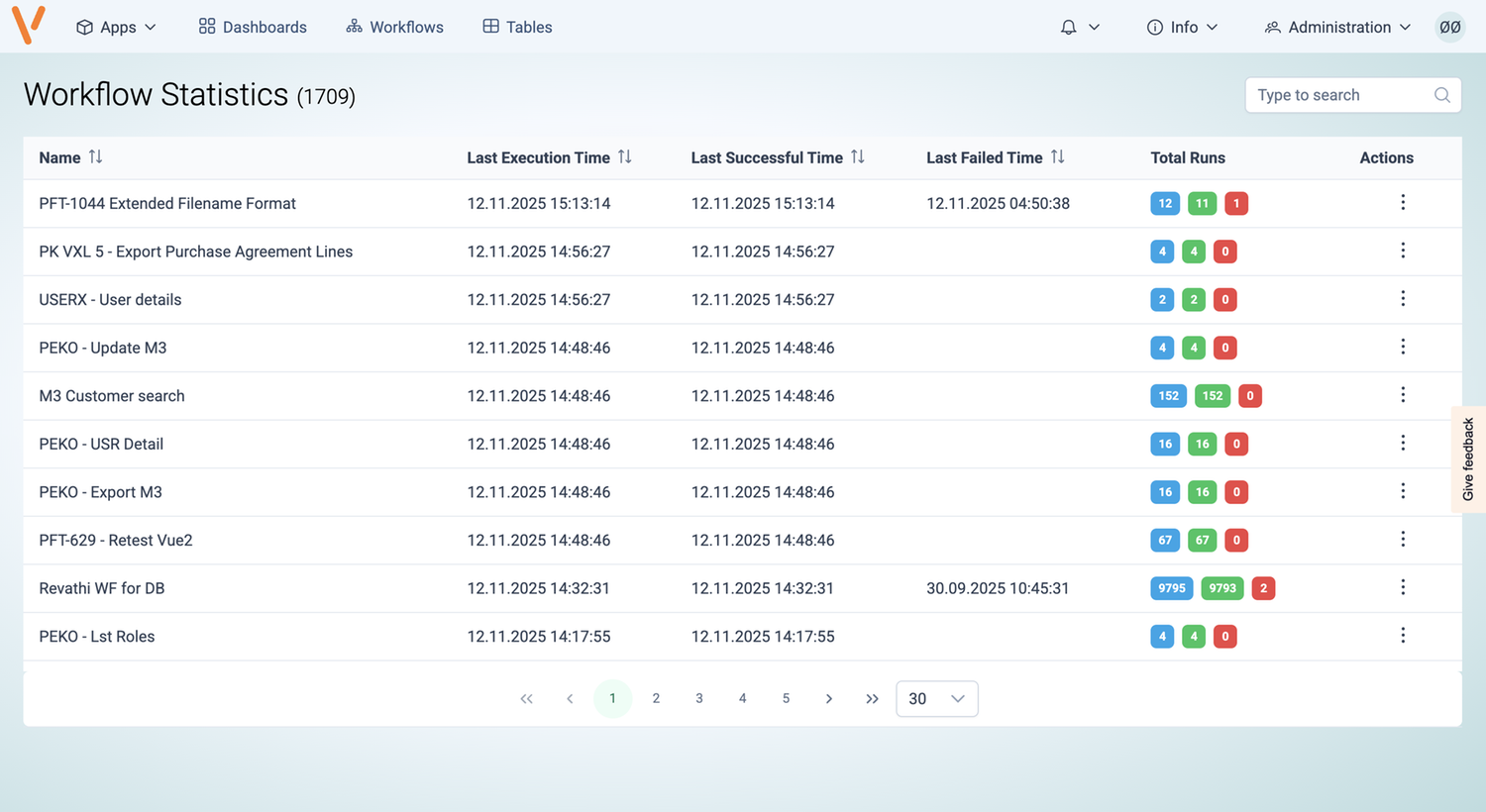This screenshot has width=1486, height=812.
Task: Open actions menu for PEKO - USR Detail
Action: tap(1403, 443)
